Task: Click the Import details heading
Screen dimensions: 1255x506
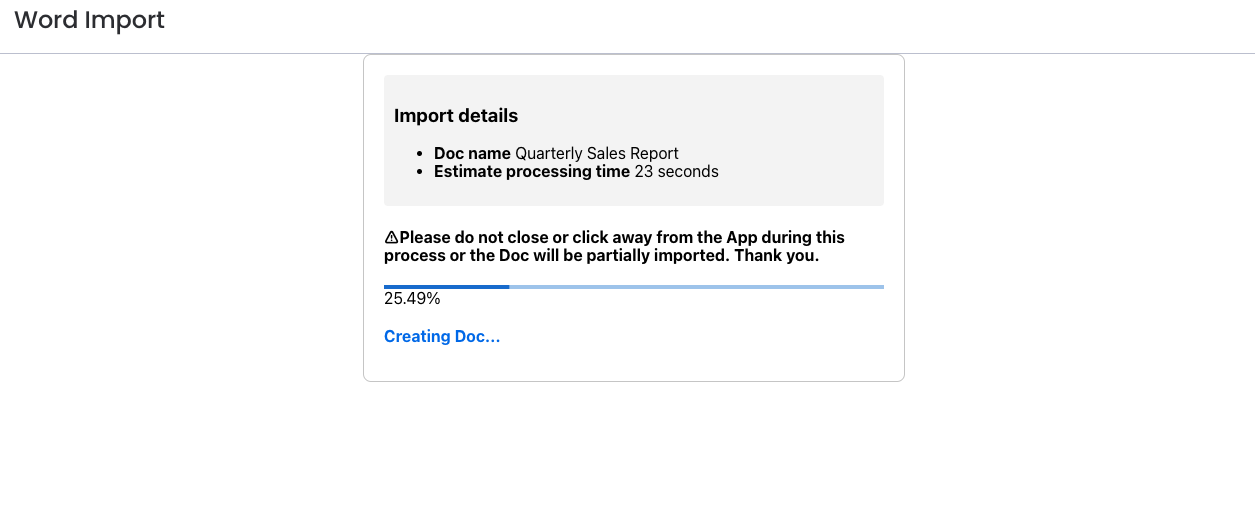Action: pos(456,116)
